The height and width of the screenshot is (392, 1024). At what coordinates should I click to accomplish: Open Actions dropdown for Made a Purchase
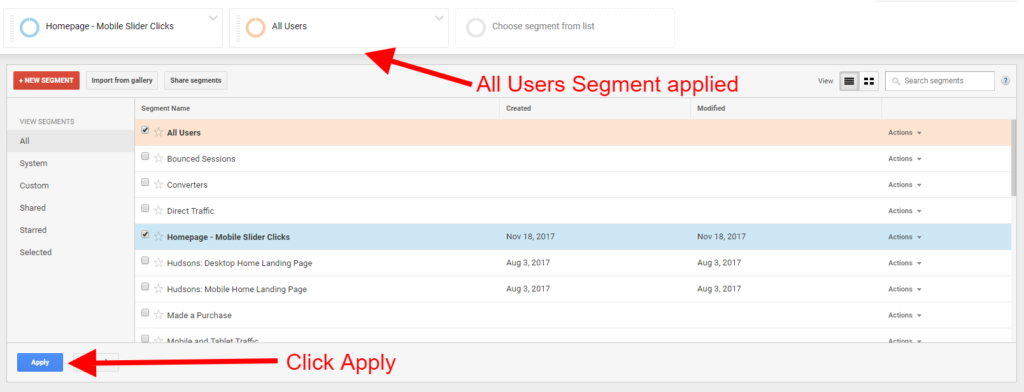(x=904, y=316)
